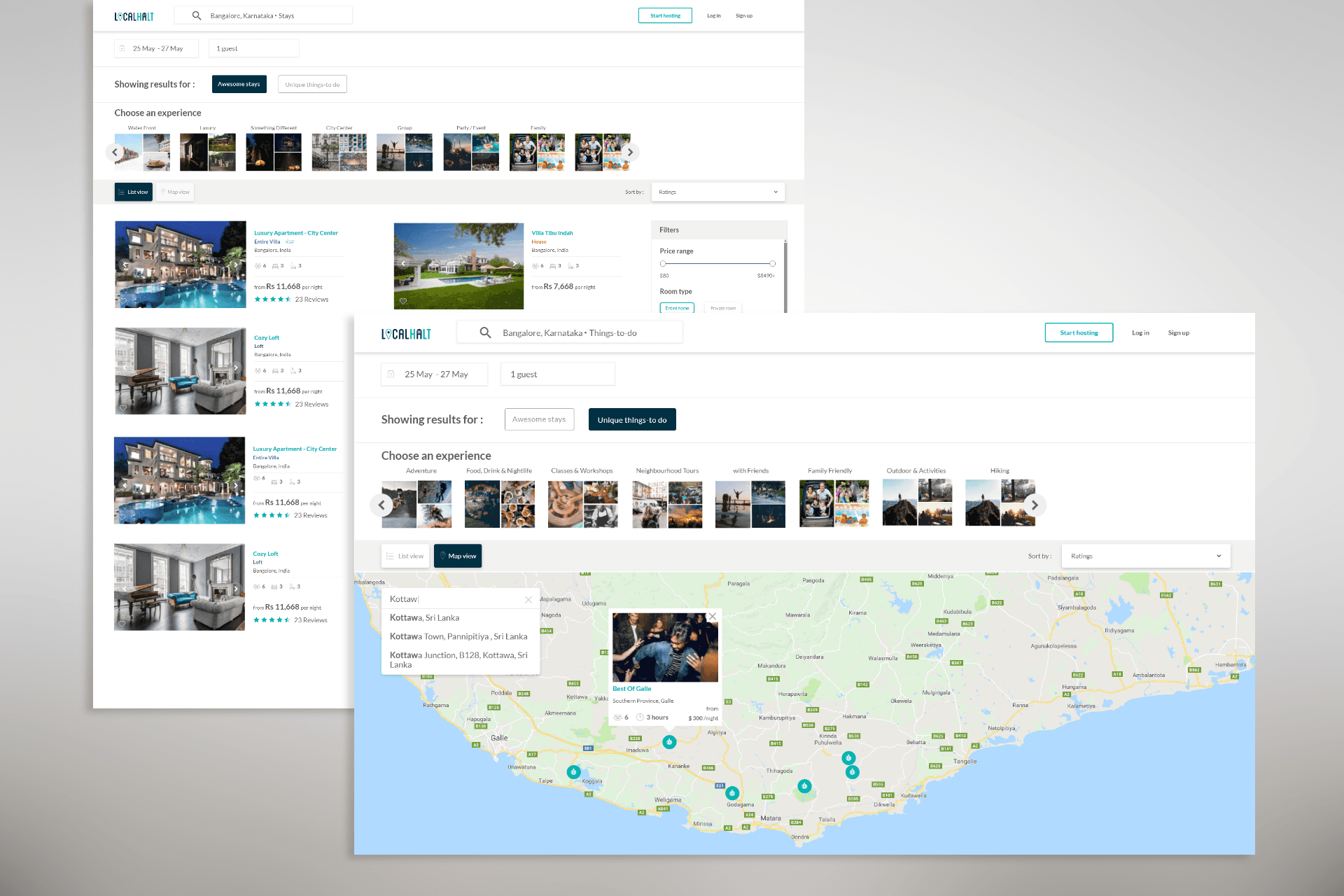This screenshot has width=1344, height=896.
Task: Clear the Kottaw search box with X
Action: pyautogui.click(x=528, y=600)
